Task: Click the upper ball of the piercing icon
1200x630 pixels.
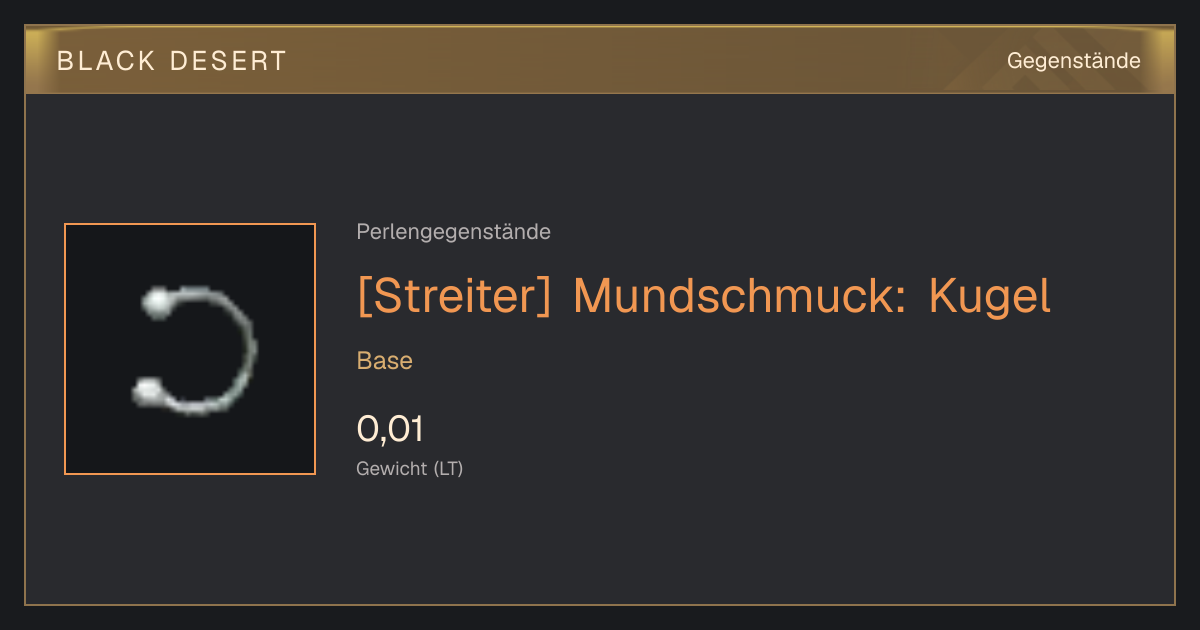Action: [x=157, y=302]
